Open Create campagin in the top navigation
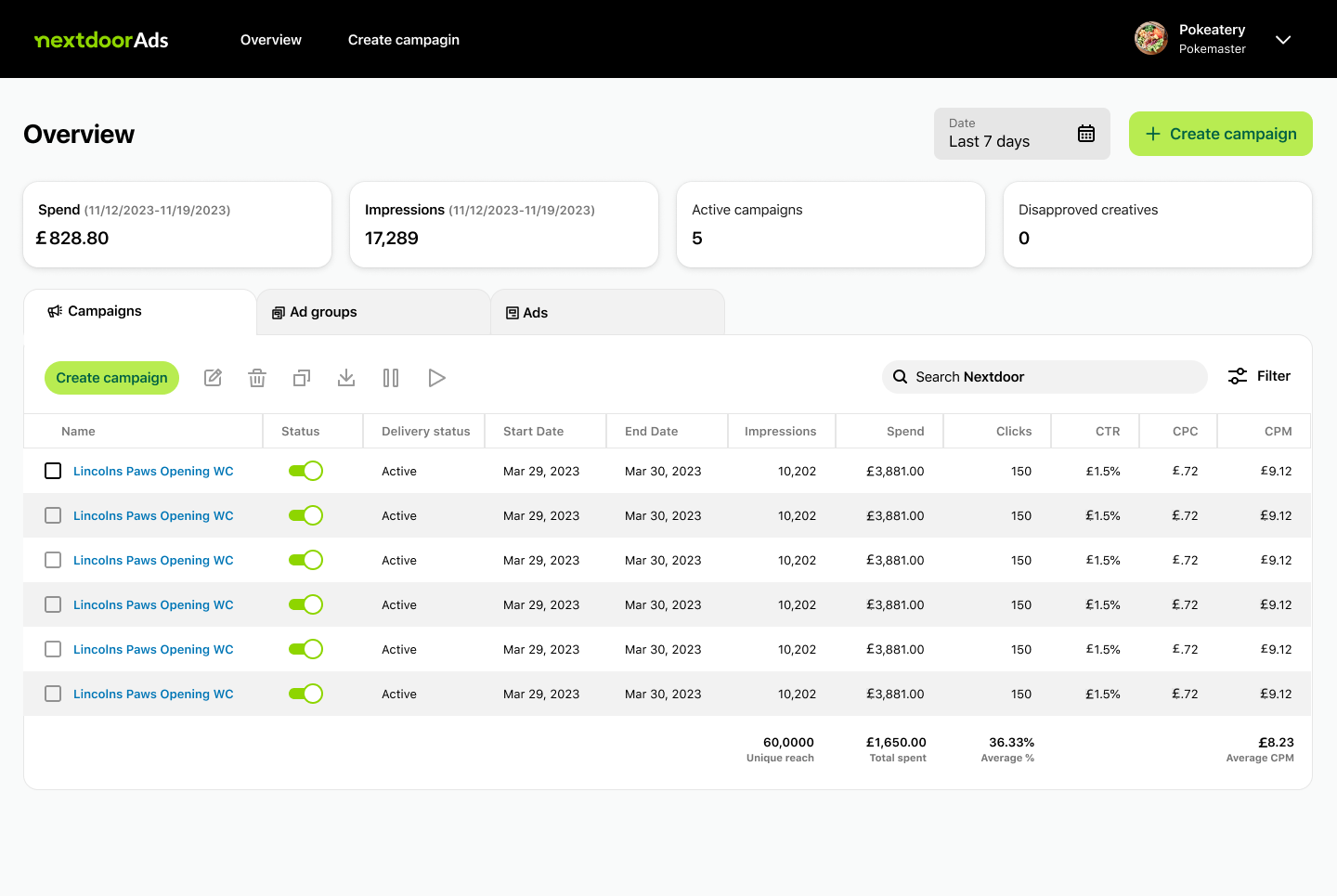The image size is (1337, 896). [x=404, y=40]
